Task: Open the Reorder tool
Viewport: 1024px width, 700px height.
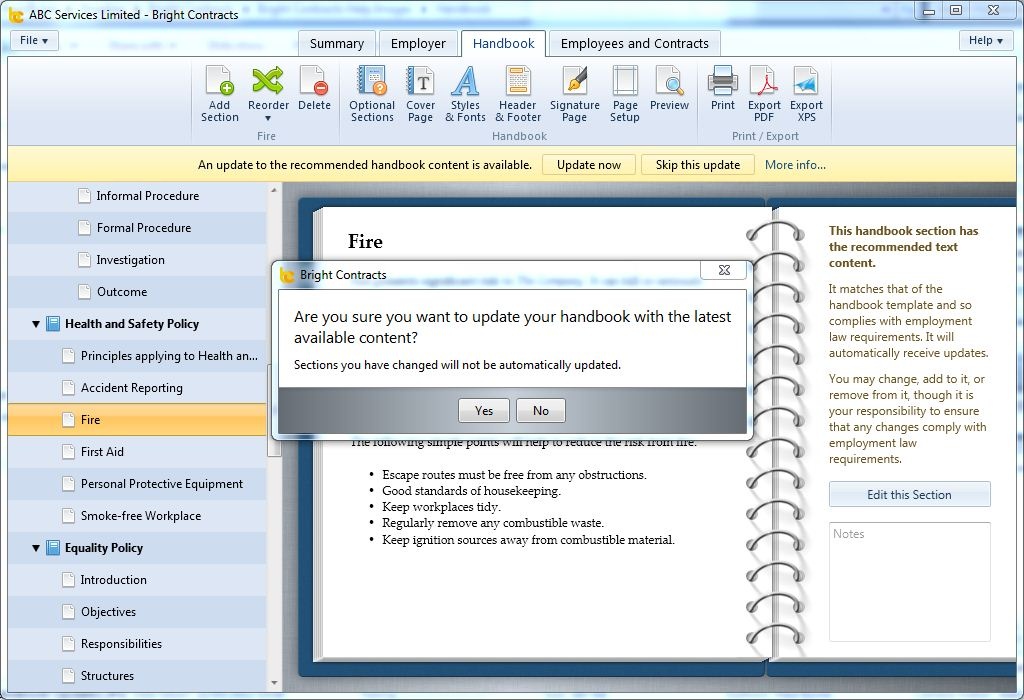Action: click(268, 94)
